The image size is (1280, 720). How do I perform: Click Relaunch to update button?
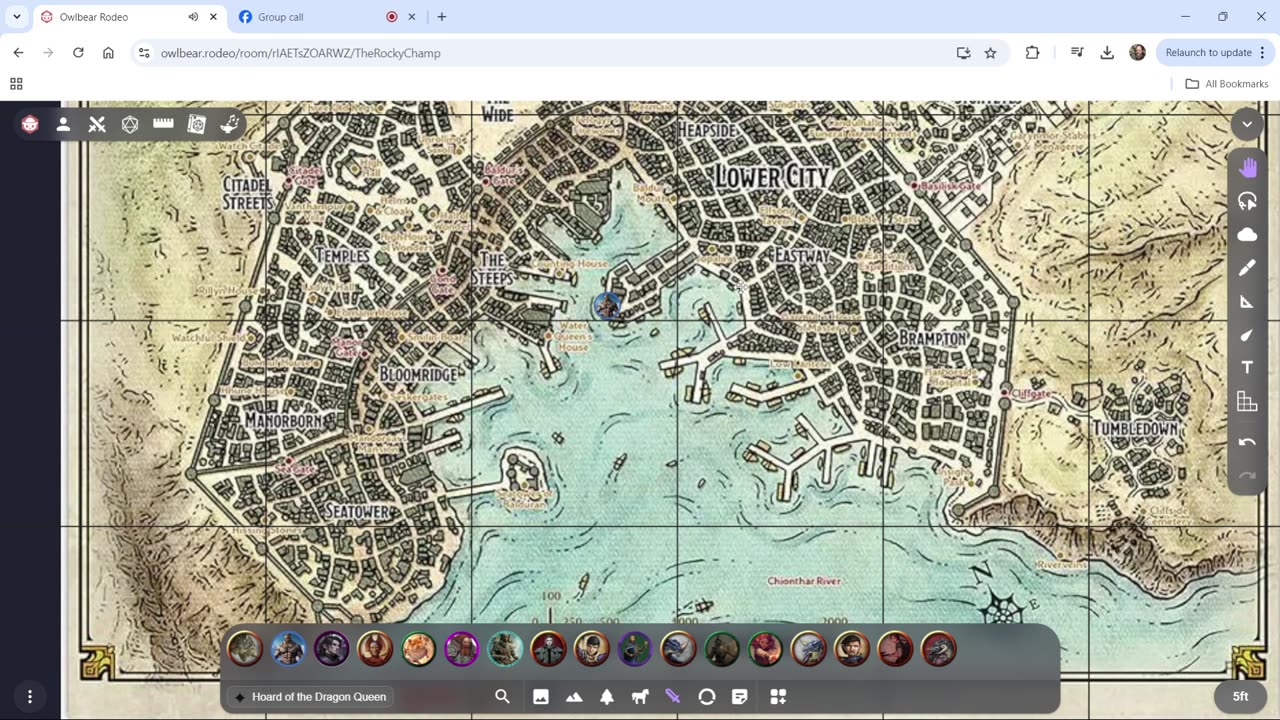[x=1208, y=53]
